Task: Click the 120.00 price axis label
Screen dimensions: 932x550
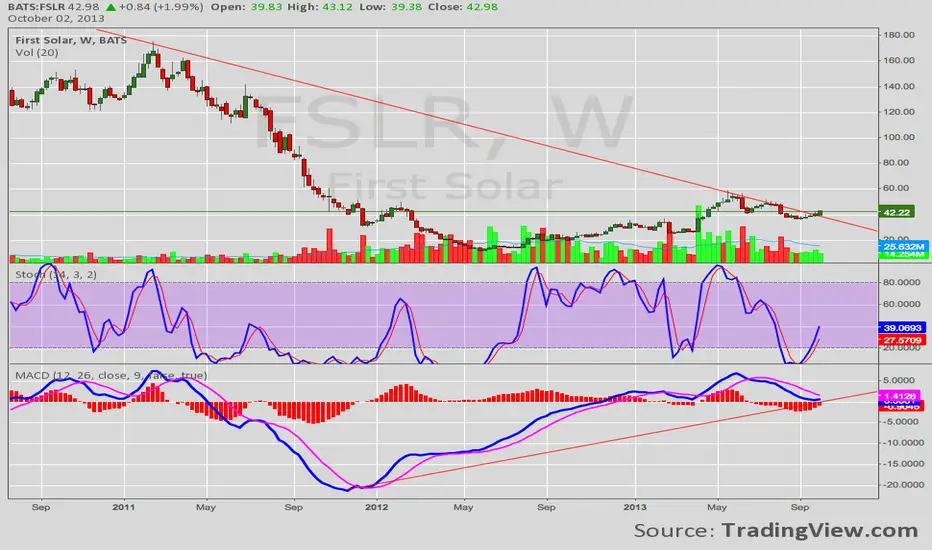Action: click(899, 112)
